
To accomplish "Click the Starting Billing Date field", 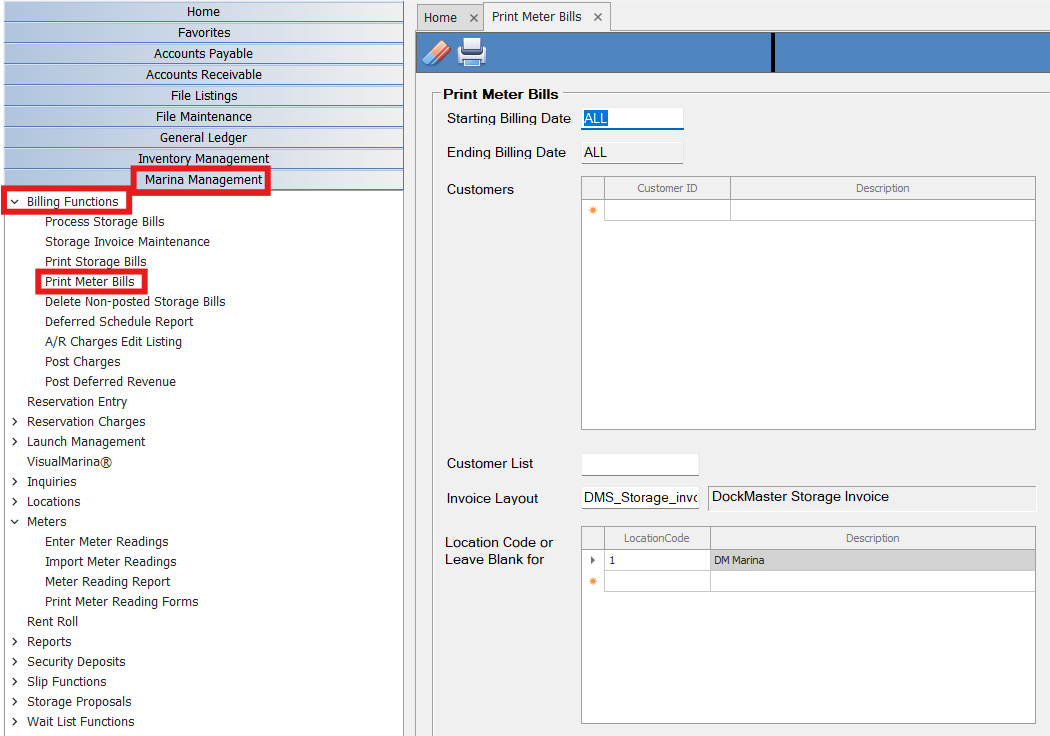I will [x=632, y=119].
